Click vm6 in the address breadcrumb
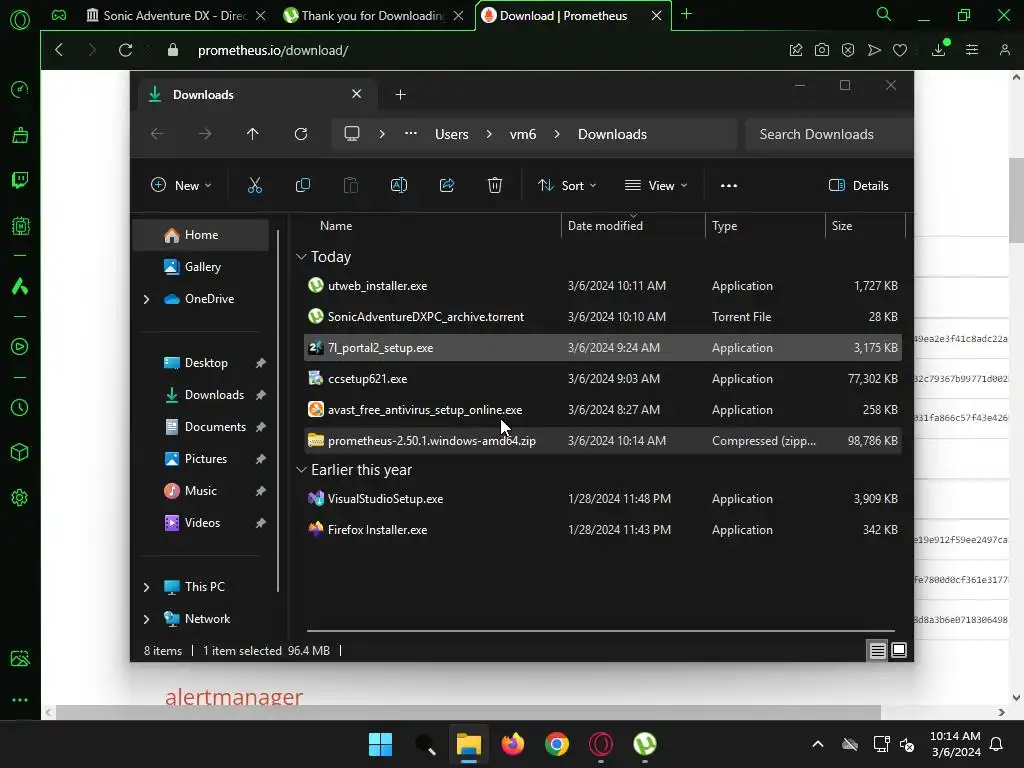The width and height of the screenshot is (1024, 768). tap(522, 134)
